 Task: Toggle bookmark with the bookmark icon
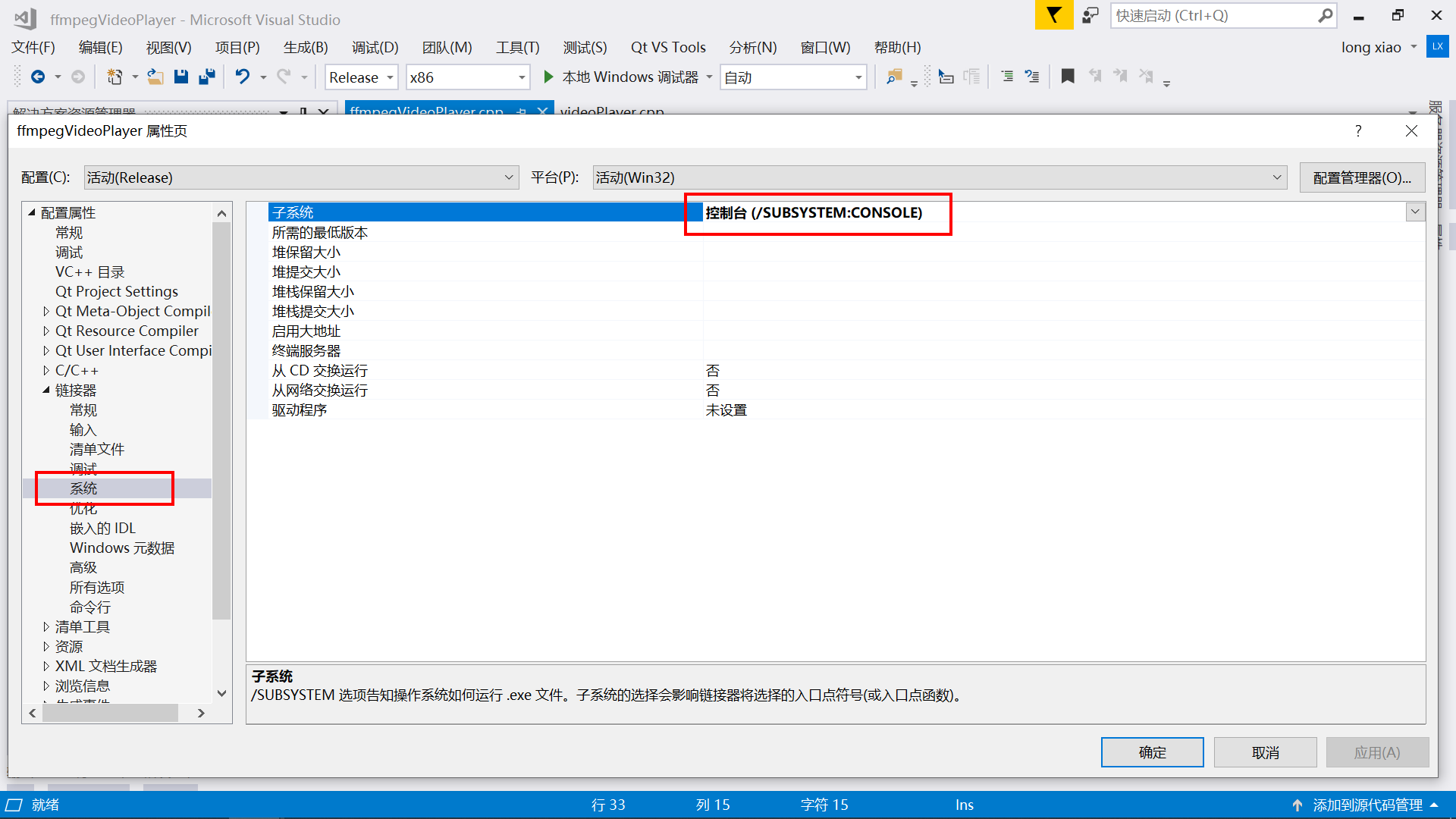[x=1068, y=77]
